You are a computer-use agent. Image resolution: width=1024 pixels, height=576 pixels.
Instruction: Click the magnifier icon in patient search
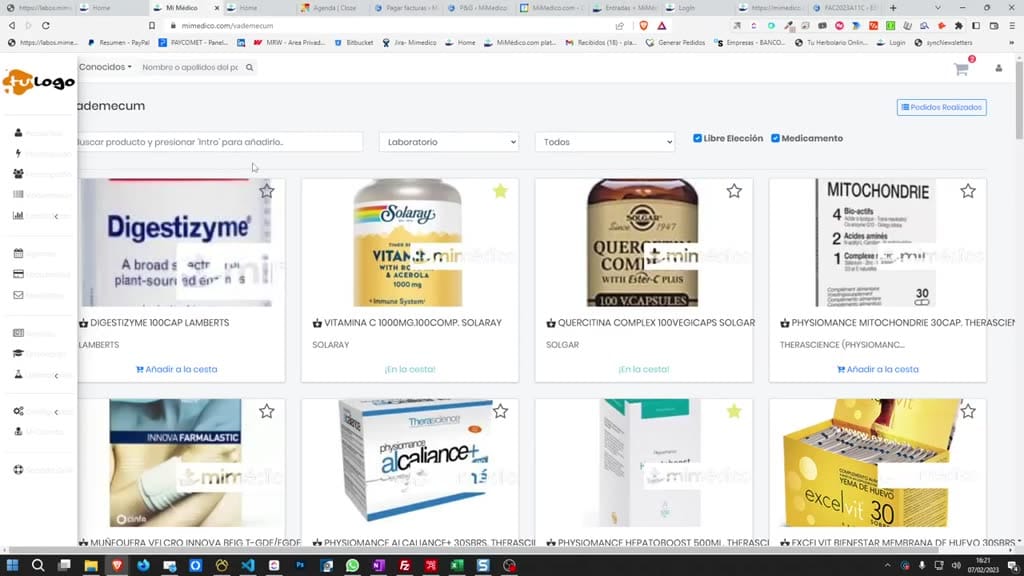pyautogui.click(x=249, y=67)
